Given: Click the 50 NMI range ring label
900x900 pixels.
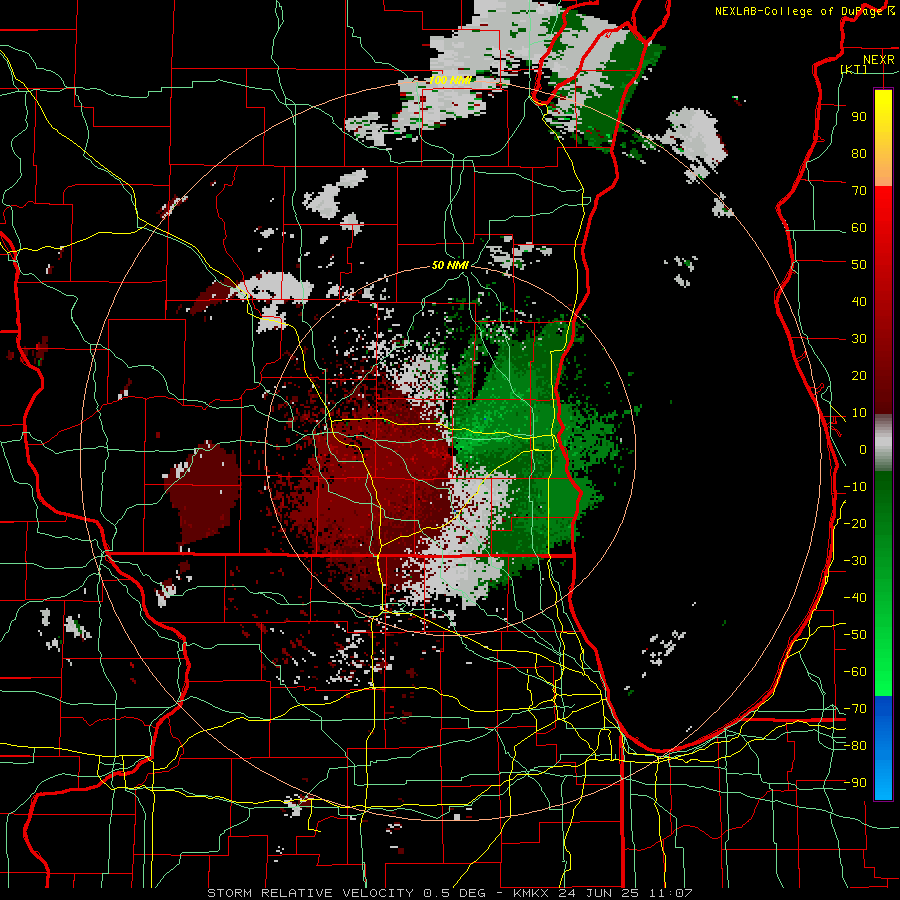Looking at the screenshot, I should pos(451,265).
